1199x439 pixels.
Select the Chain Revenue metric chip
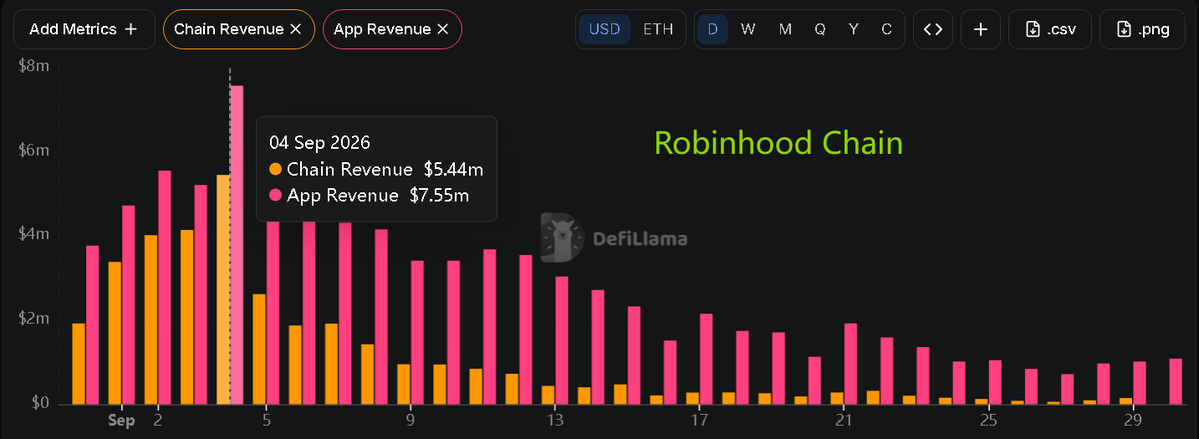tap(239, 29)
